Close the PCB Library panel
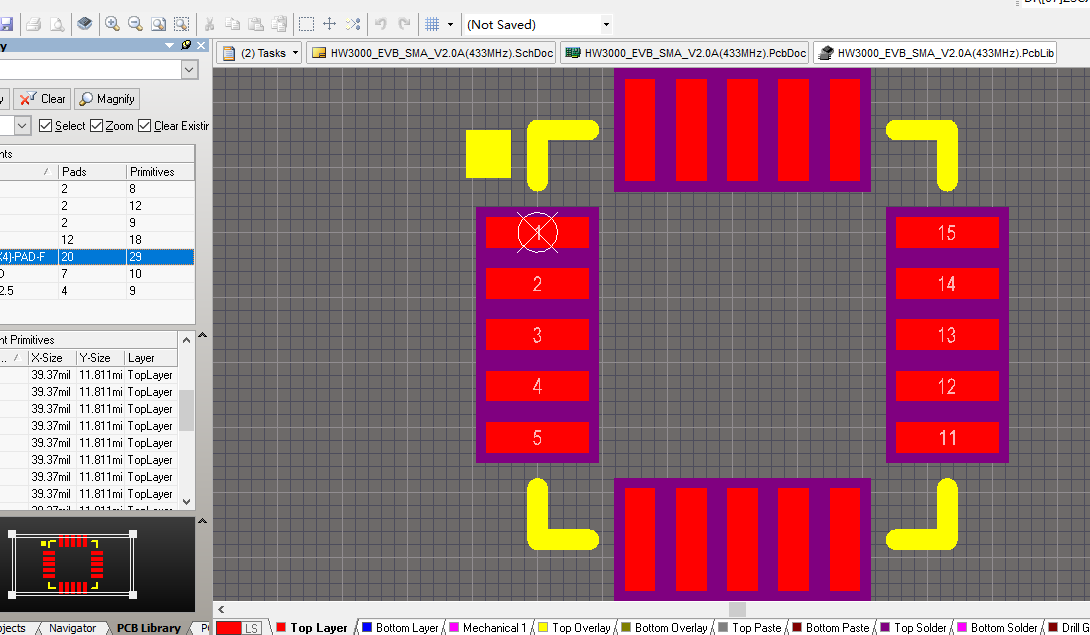 coord(201,45)
